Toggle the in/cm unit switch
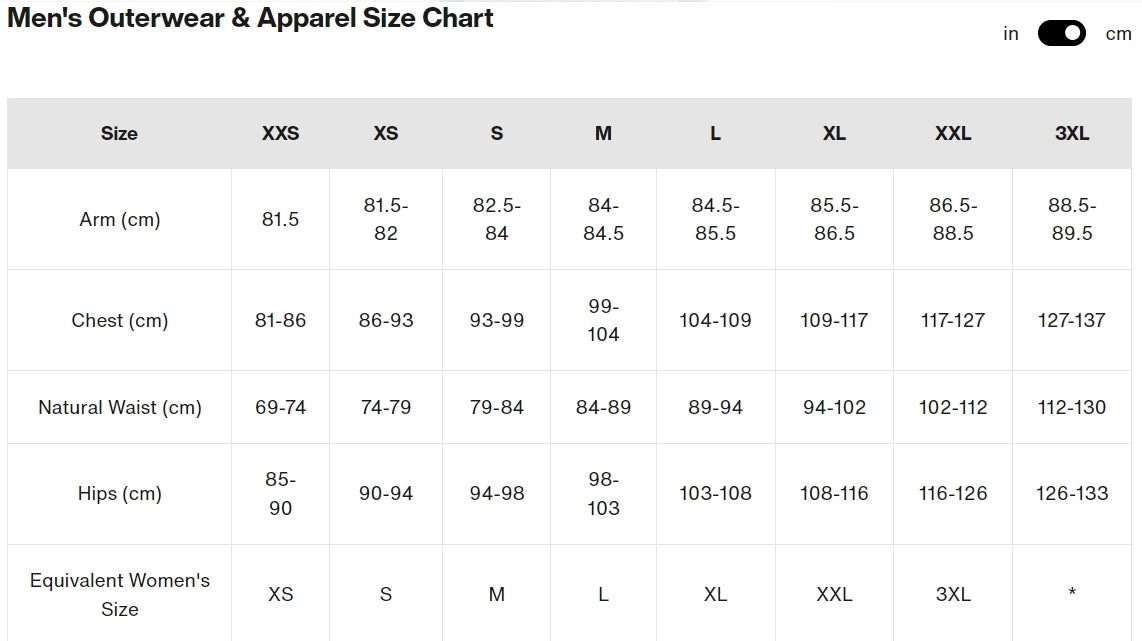Screen dimensions: 1142x641 pyautogui.click(x=1061, y=34)
